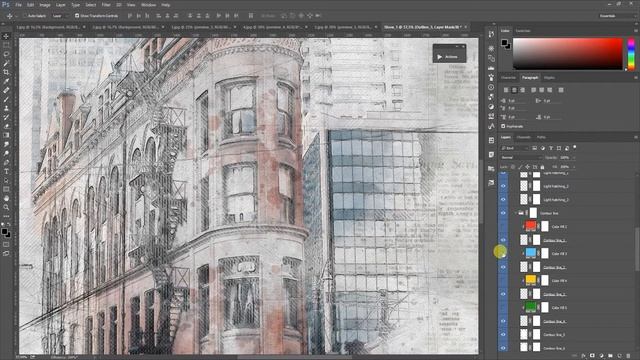Pick a shade in the red color field
640x360 pixels.
(x=567, y=54)
